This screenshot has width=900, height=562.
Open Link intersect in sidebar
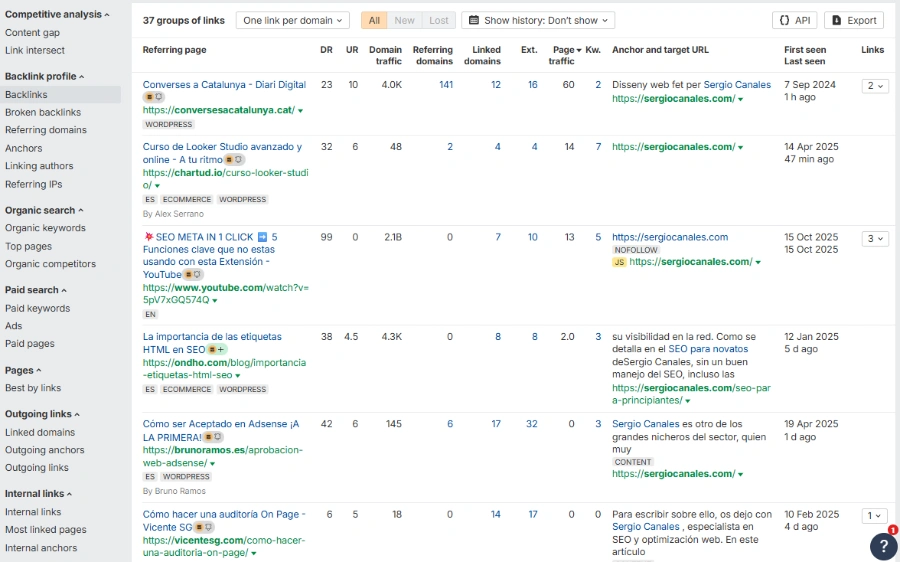point(34,51)
